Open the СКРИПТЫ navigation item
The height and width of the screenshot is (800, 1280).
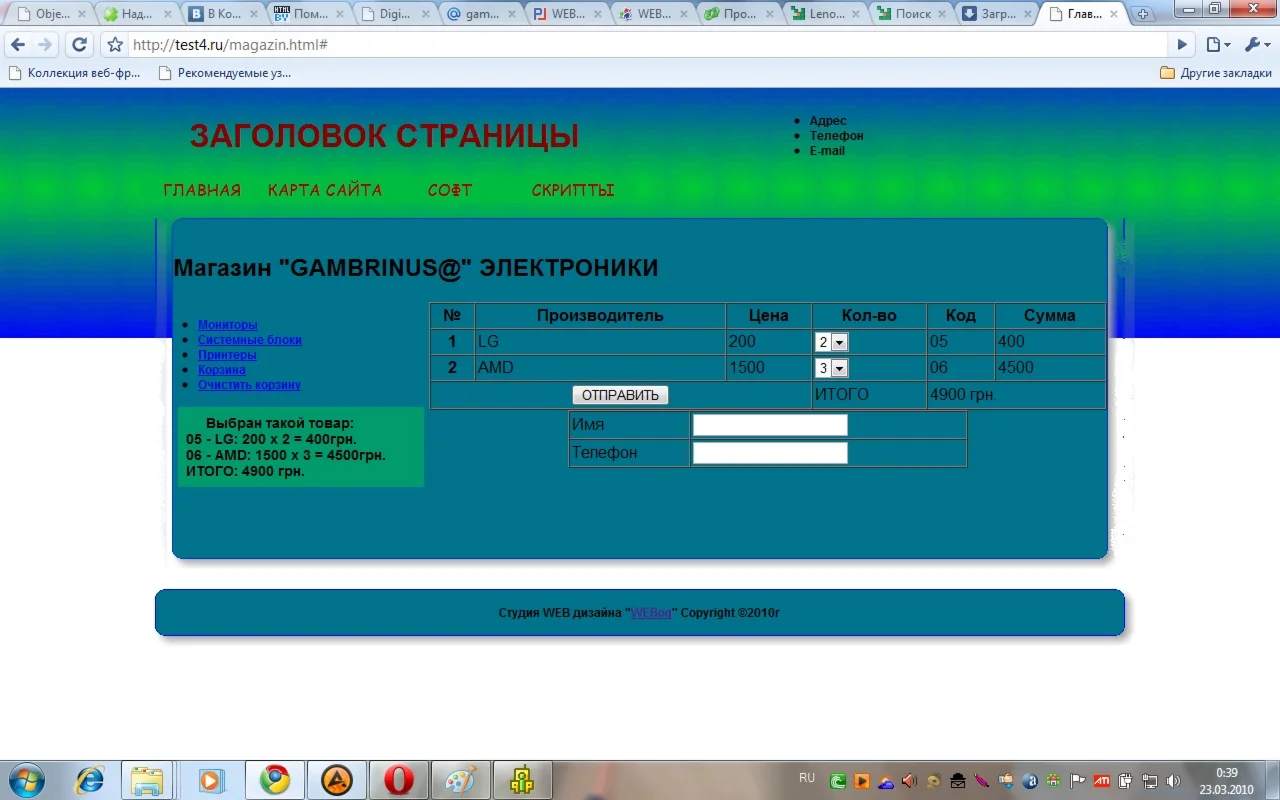573,190
